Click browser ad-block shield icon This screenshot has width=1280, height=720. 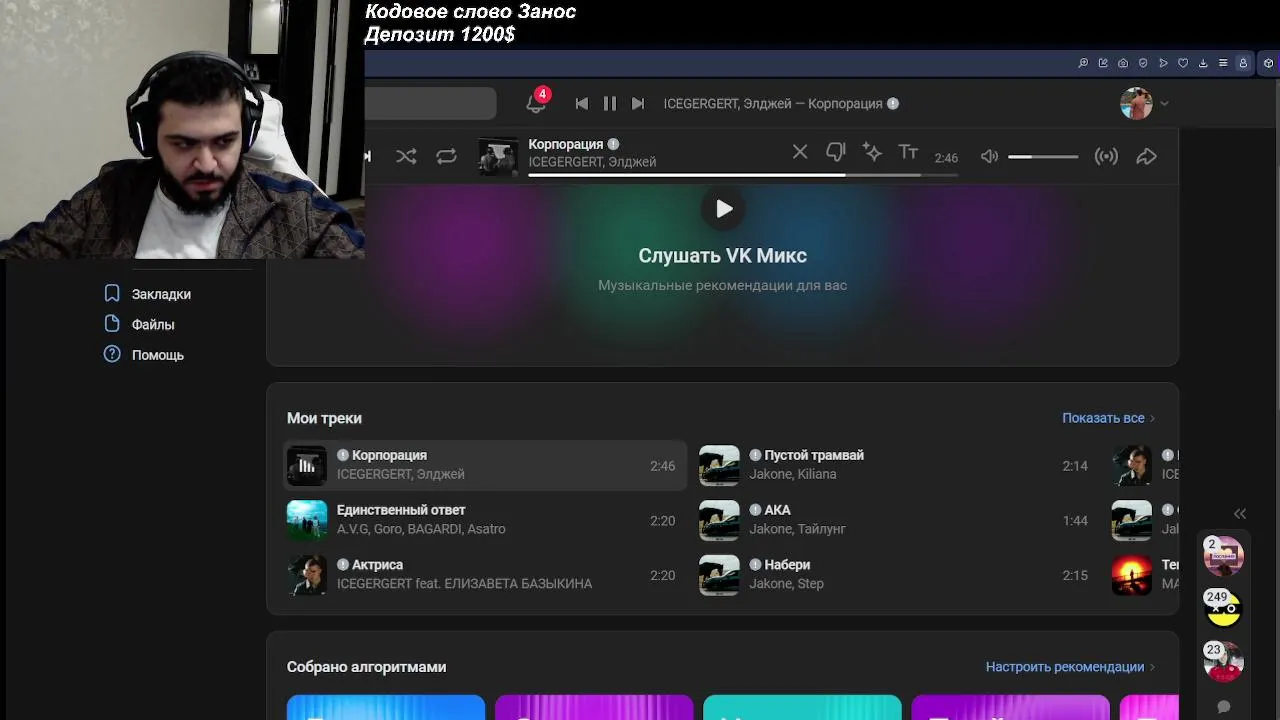[x=1143, y=63]
